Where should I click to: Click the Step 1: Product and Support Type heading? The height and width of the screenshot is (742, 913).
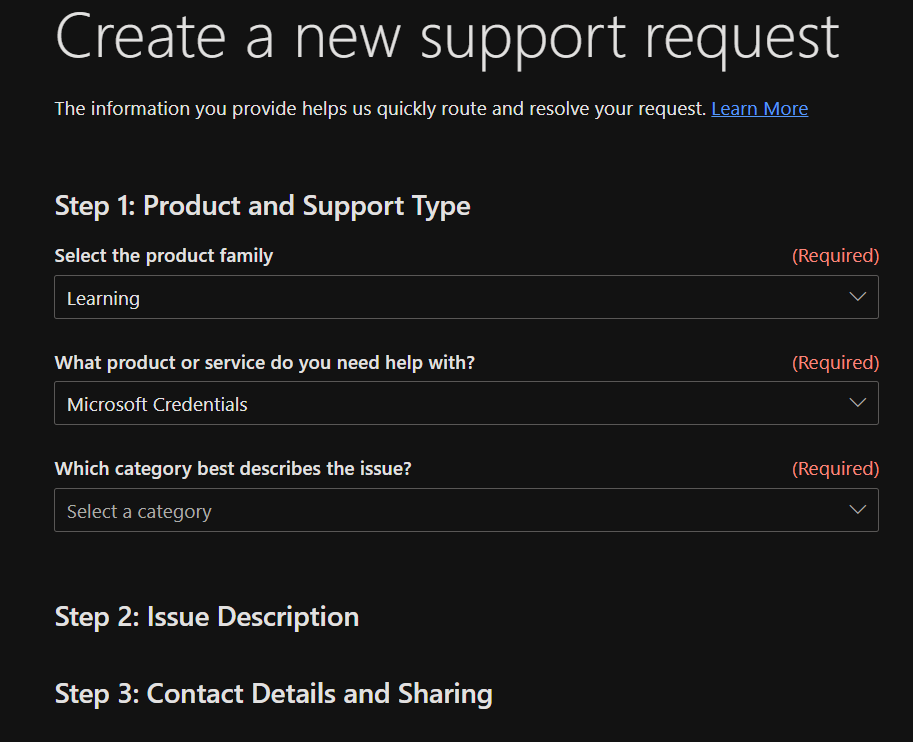coord(263,206)
